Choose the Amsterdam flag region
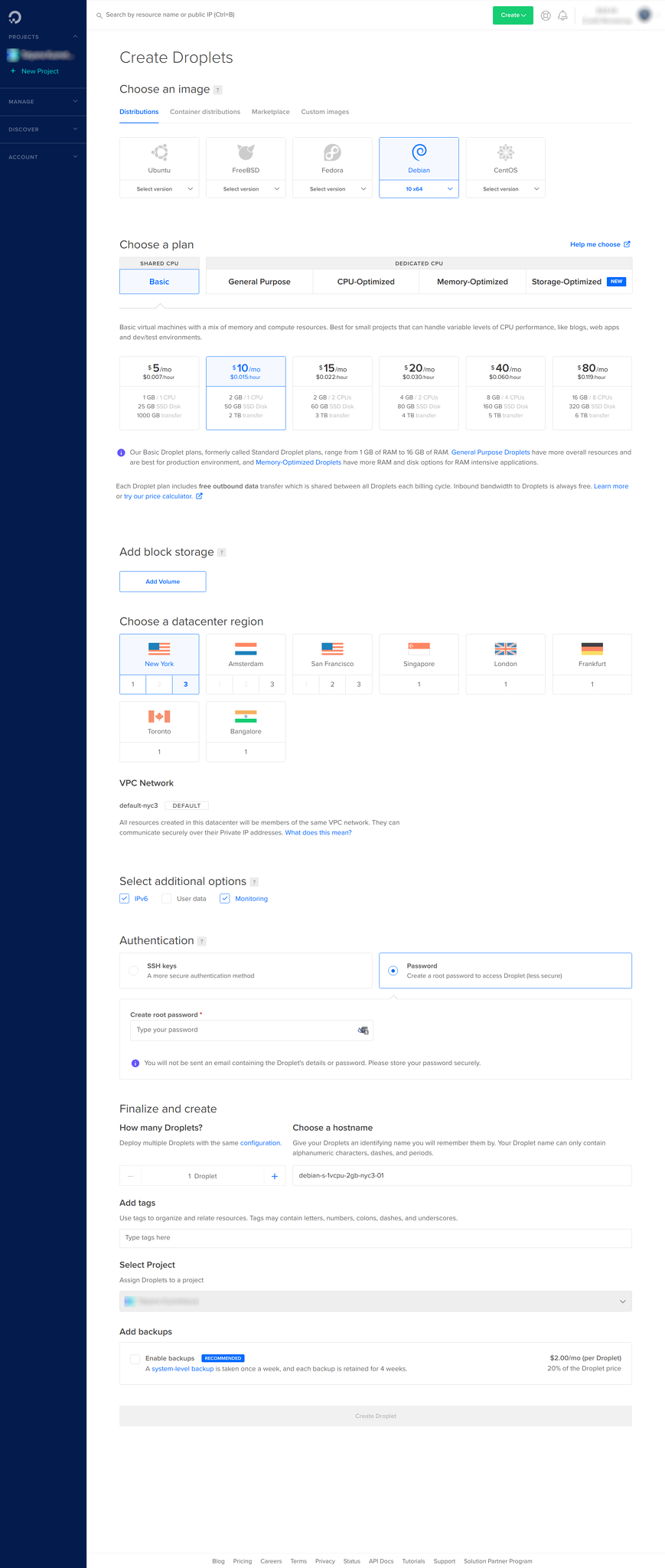Screen dimensions: 665x1568 [x=246, y=648]
